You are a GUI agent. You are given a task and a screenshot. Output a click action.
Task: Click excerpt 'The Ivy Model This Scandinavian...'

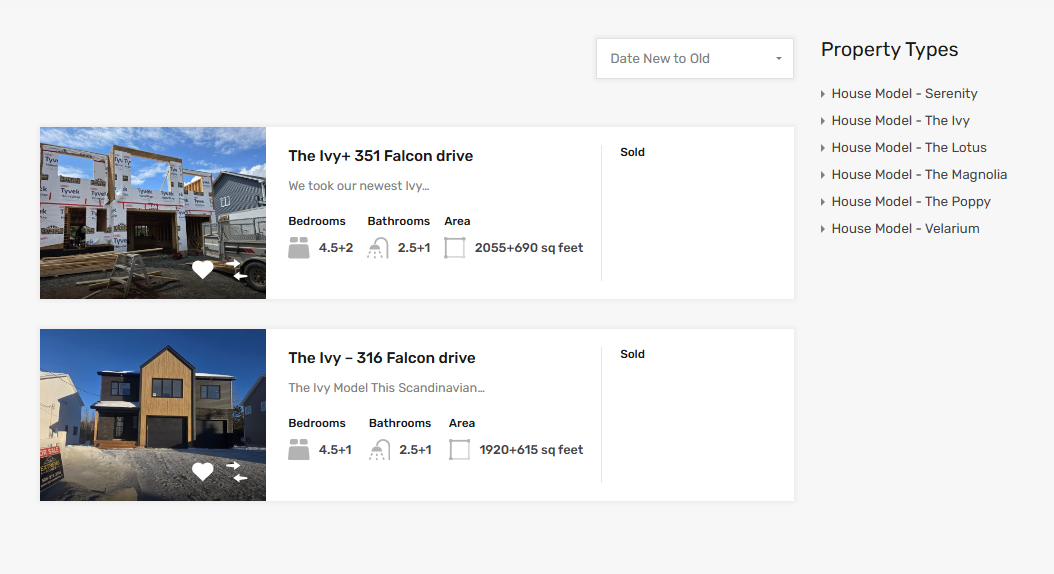387,388
